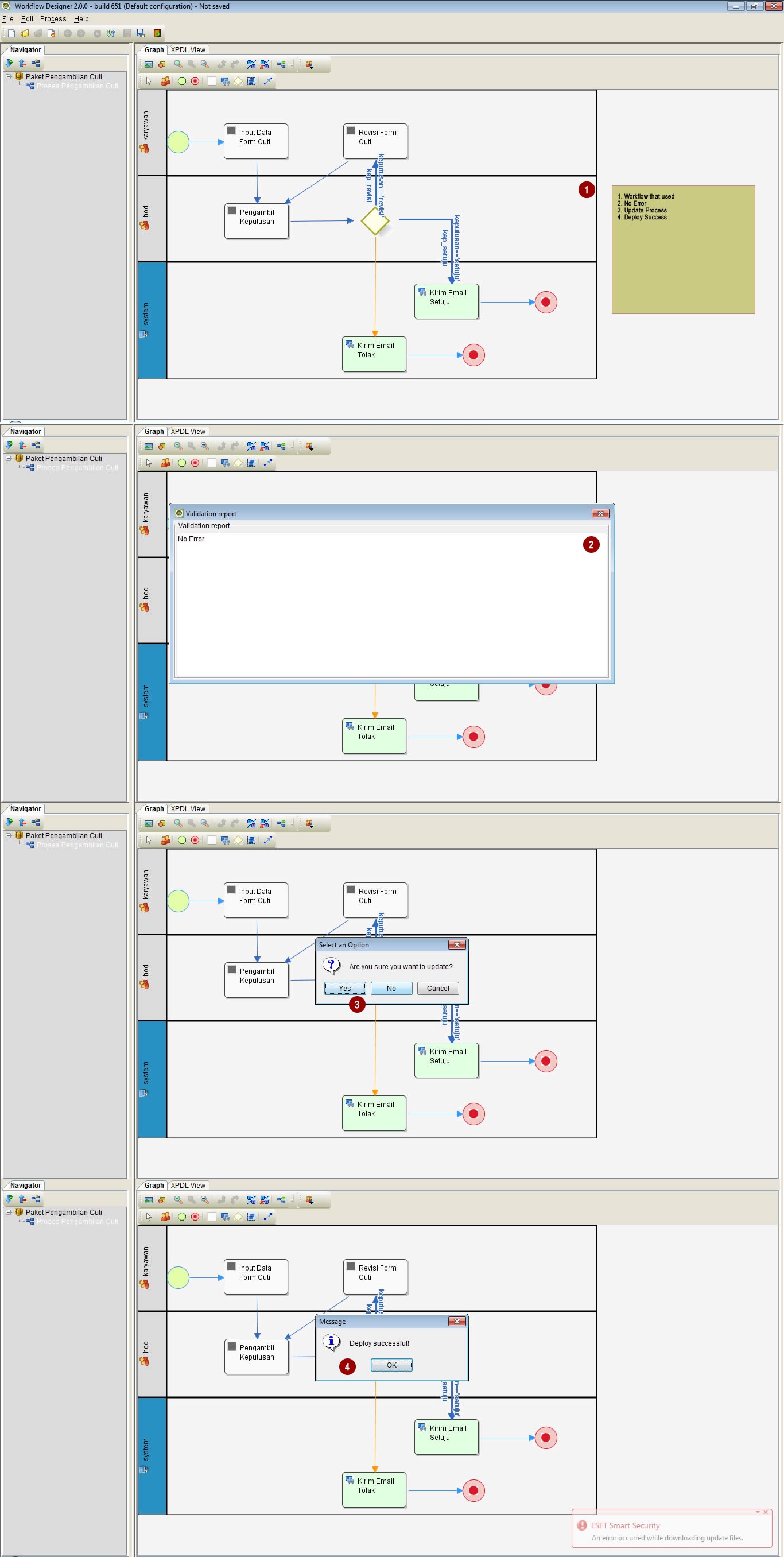
Task: Close the Select an Option dialog
Action: [x=457, y=945]
